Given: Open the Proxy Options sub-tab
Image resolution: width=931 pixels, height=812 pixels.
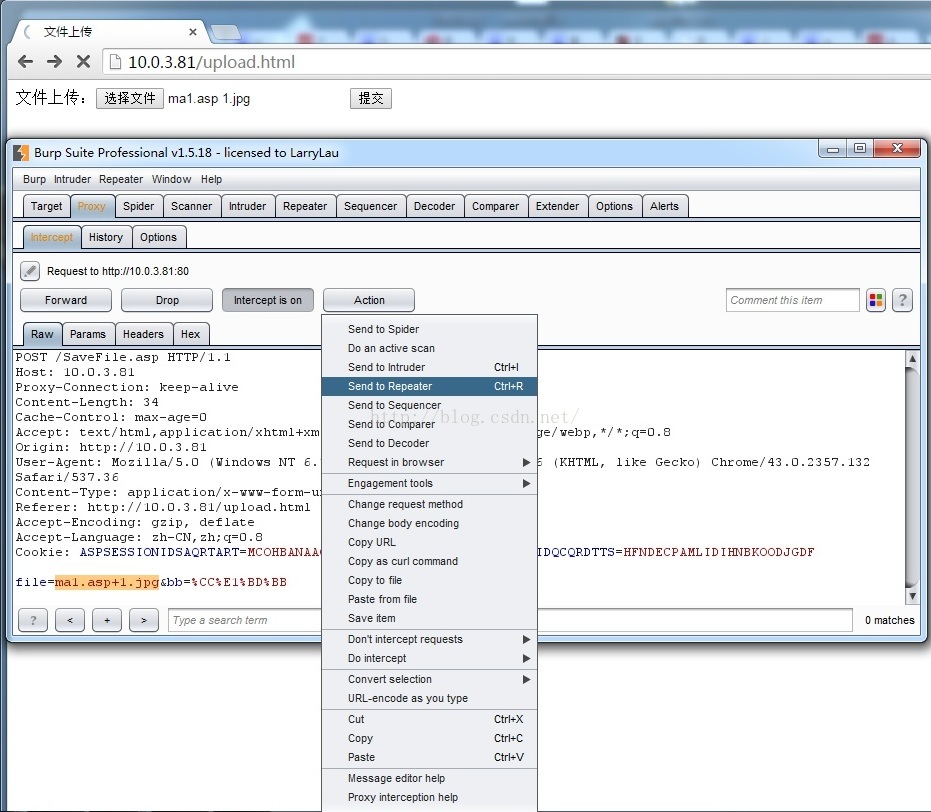Looking at the screenshot, I should point(158,237).
